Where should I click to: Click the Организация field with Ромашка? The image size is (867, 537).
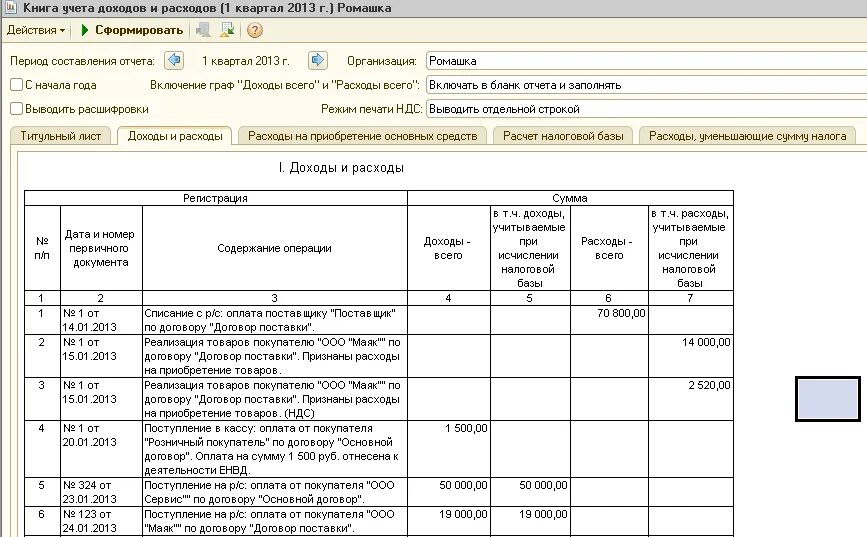click(x=646, y=61)
